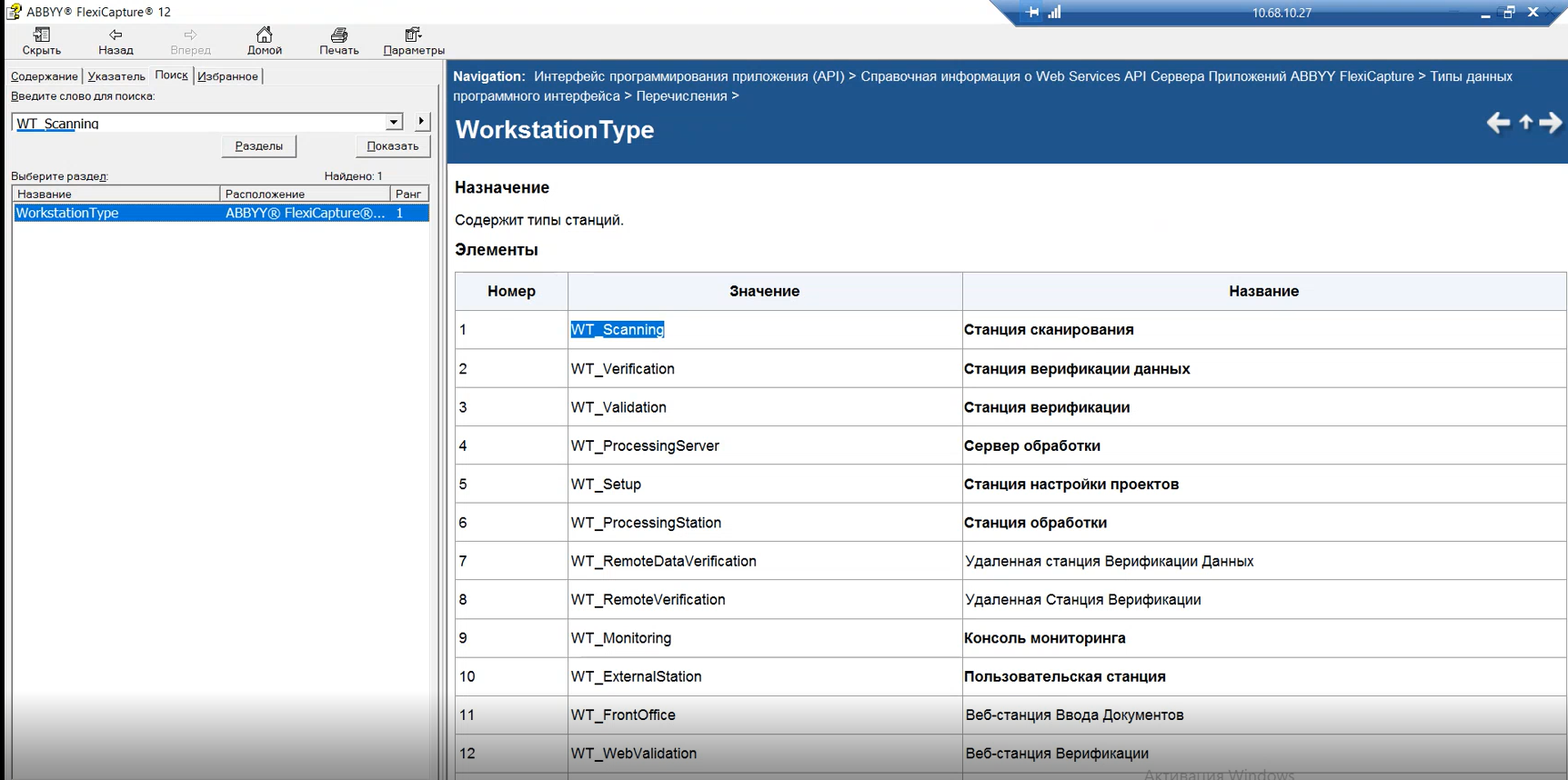Open the search operators arrow button
Image resolution: width=1568 pixels, height=780 pixels.
(x=421, y=121)
